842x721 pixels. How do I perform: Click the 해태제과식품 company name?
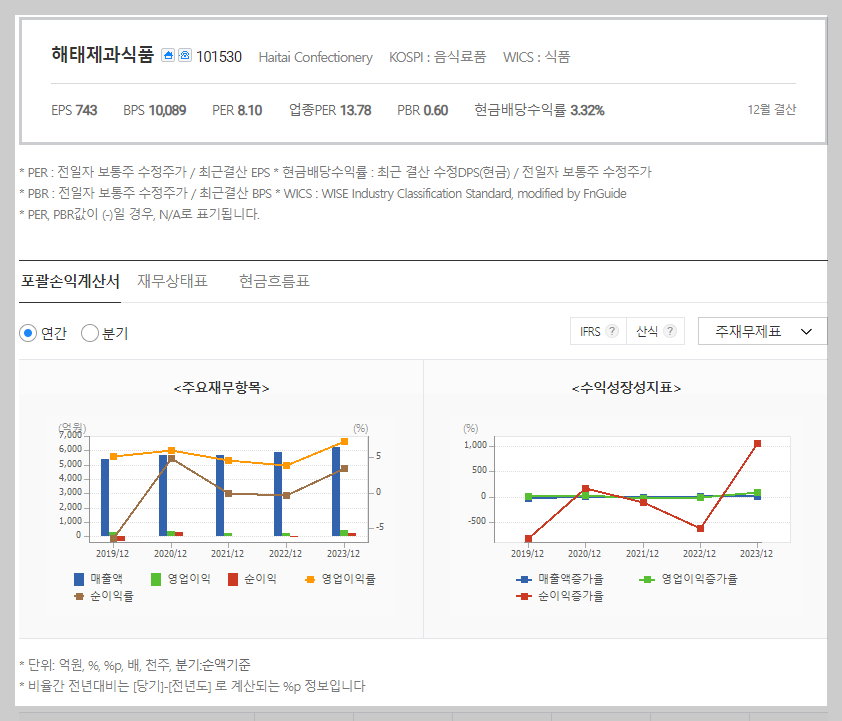[103, 55]
